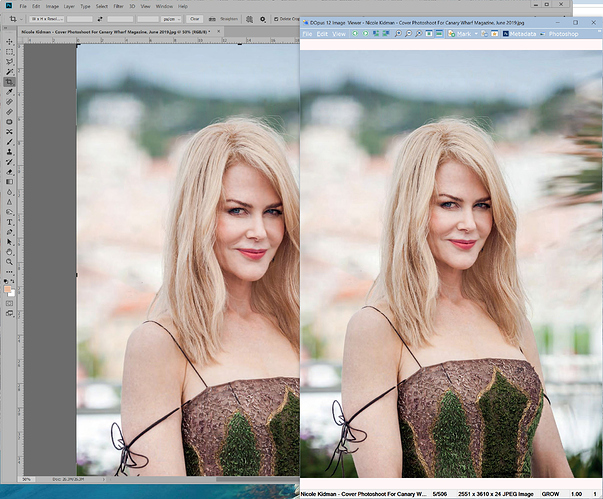Screen dimensions: 603x499
Task: Click the foreground color swatch
Action: pyautogui.click(x=7, y=289)
